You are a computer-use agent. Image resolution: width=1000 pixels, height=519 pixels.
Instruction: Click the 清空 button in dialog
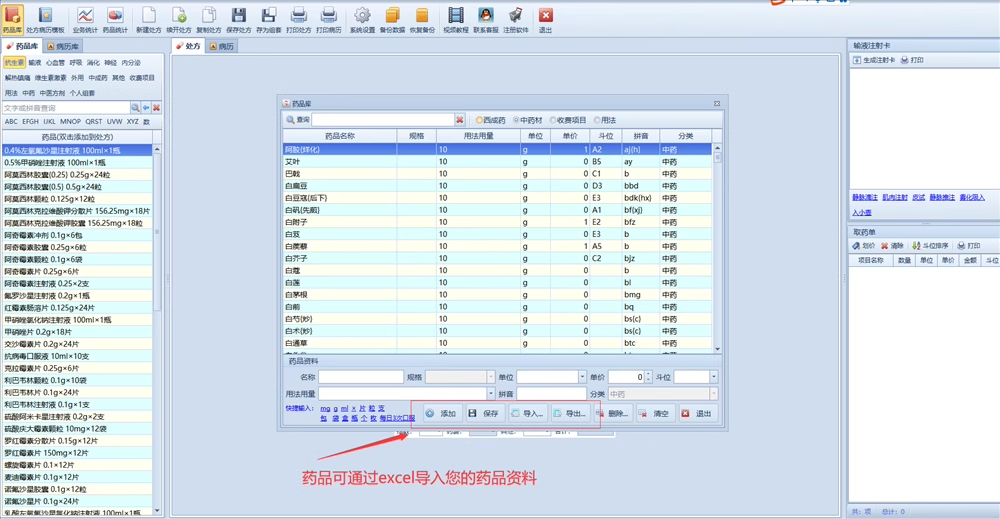point(656,413)
